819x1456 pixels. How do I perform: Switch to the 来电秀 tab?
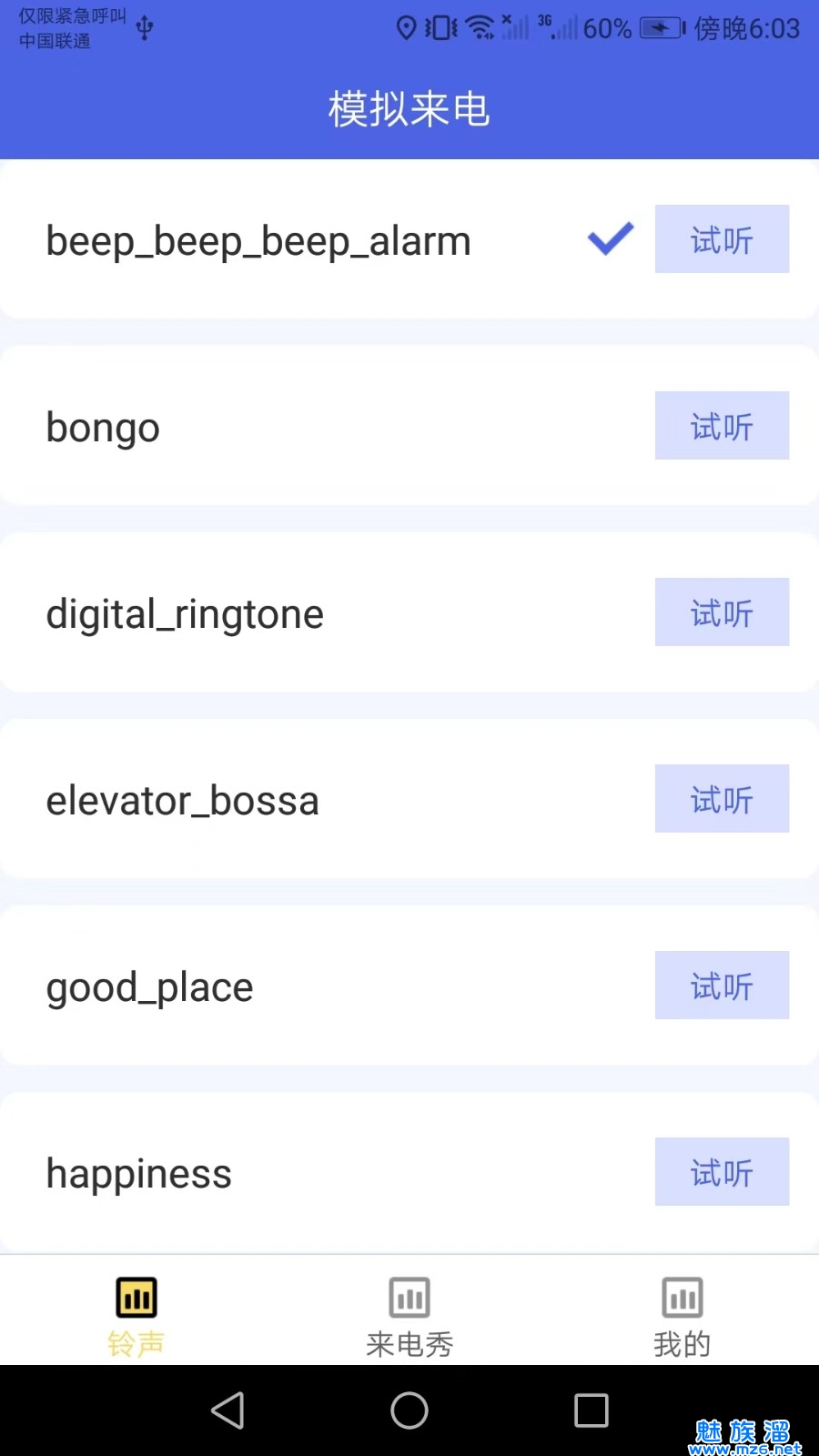[409, 1315]
